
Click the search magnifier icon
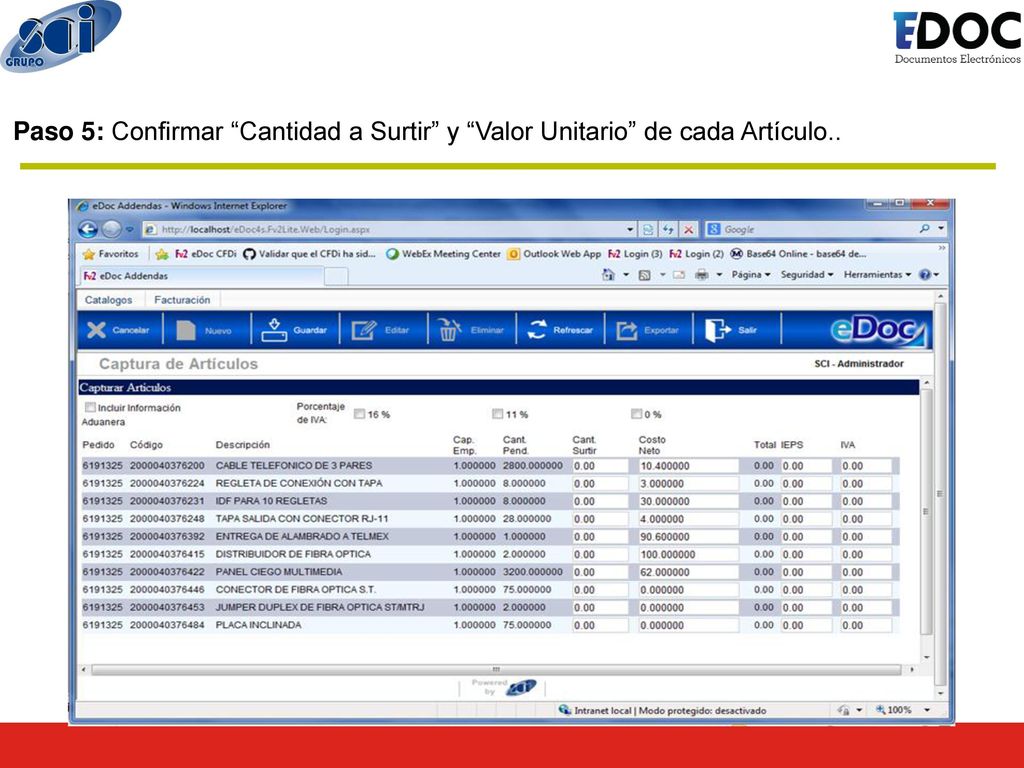pos(924,229)
